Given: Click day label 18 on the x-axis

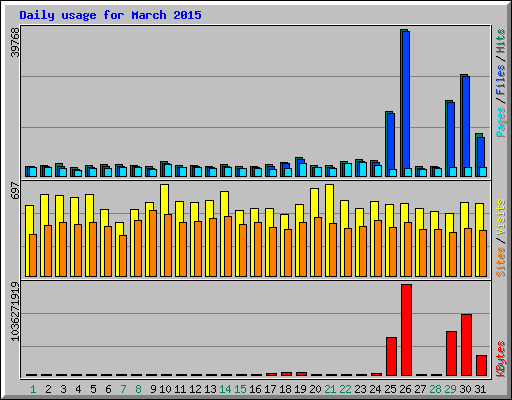Looking at the screenshot, I should coord(285,389).
